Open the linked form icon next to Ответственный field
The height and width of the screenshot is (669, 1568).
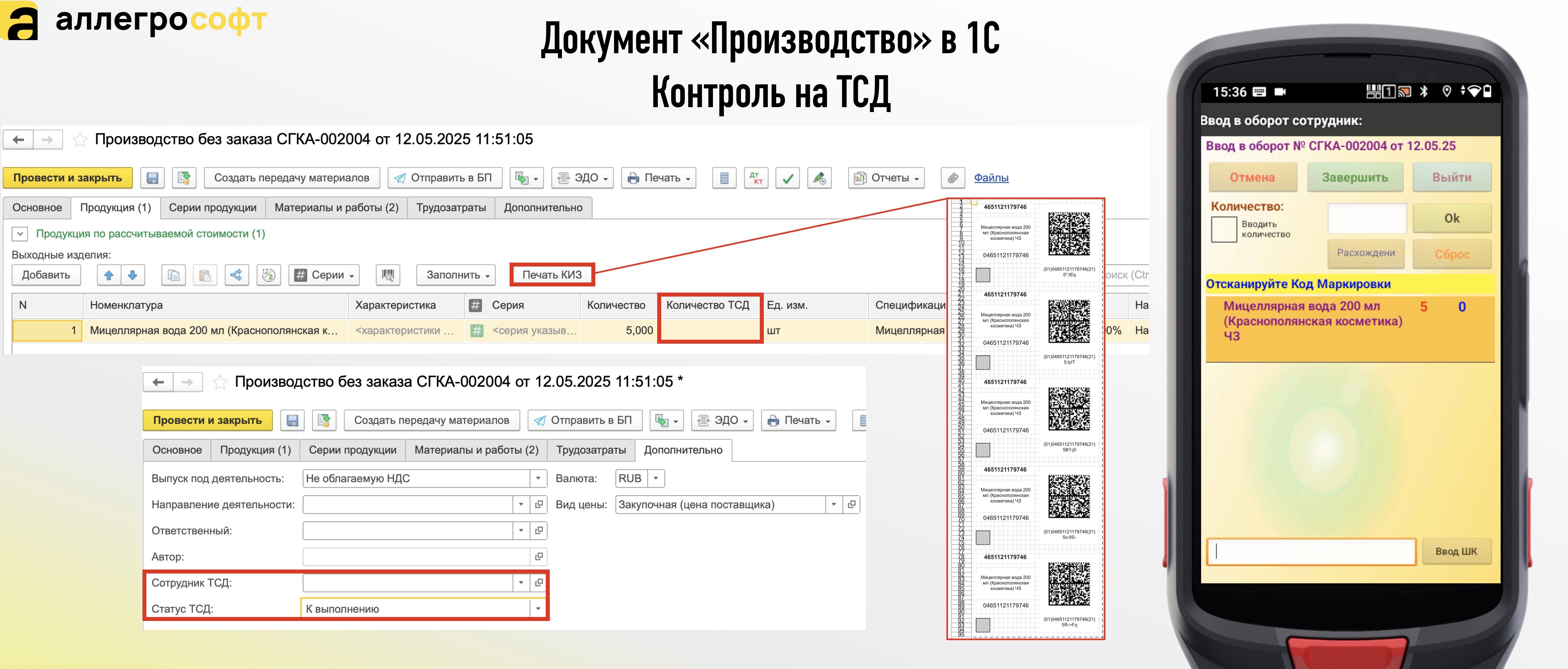coord(539,530)
